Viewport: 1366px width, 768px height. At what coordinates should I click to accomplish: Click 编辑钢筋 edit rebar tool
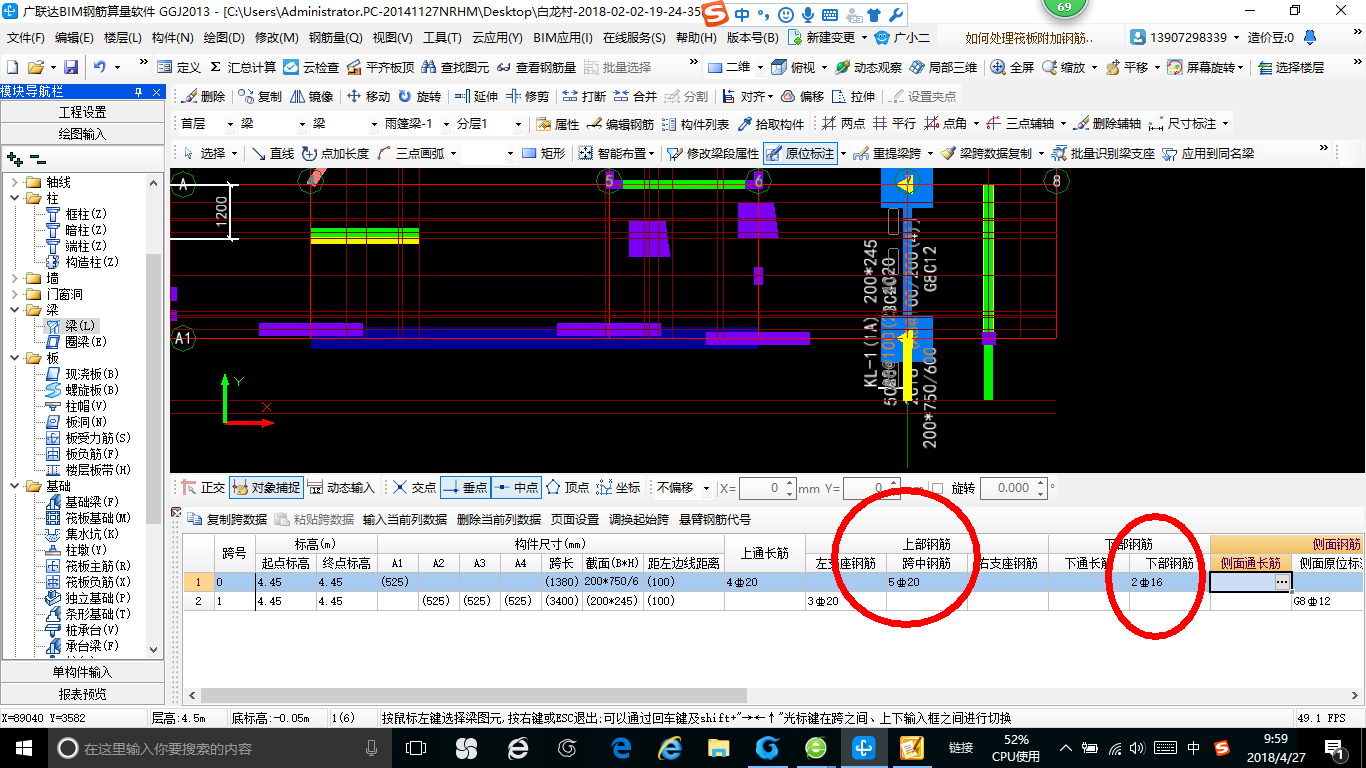tap(621, 124)
